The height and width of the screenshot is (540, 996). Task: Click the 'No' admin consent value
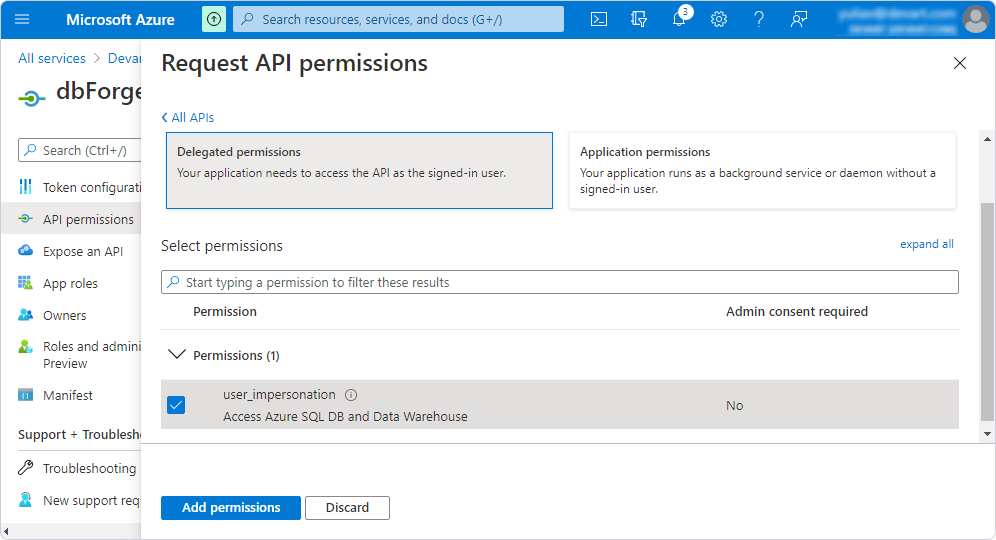tap(734, 405)
